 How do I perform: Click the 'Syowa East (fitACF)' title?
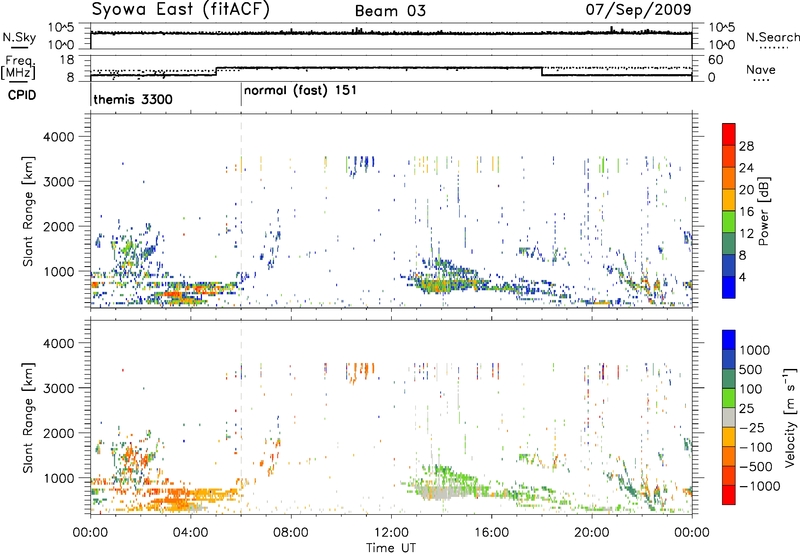180,9
